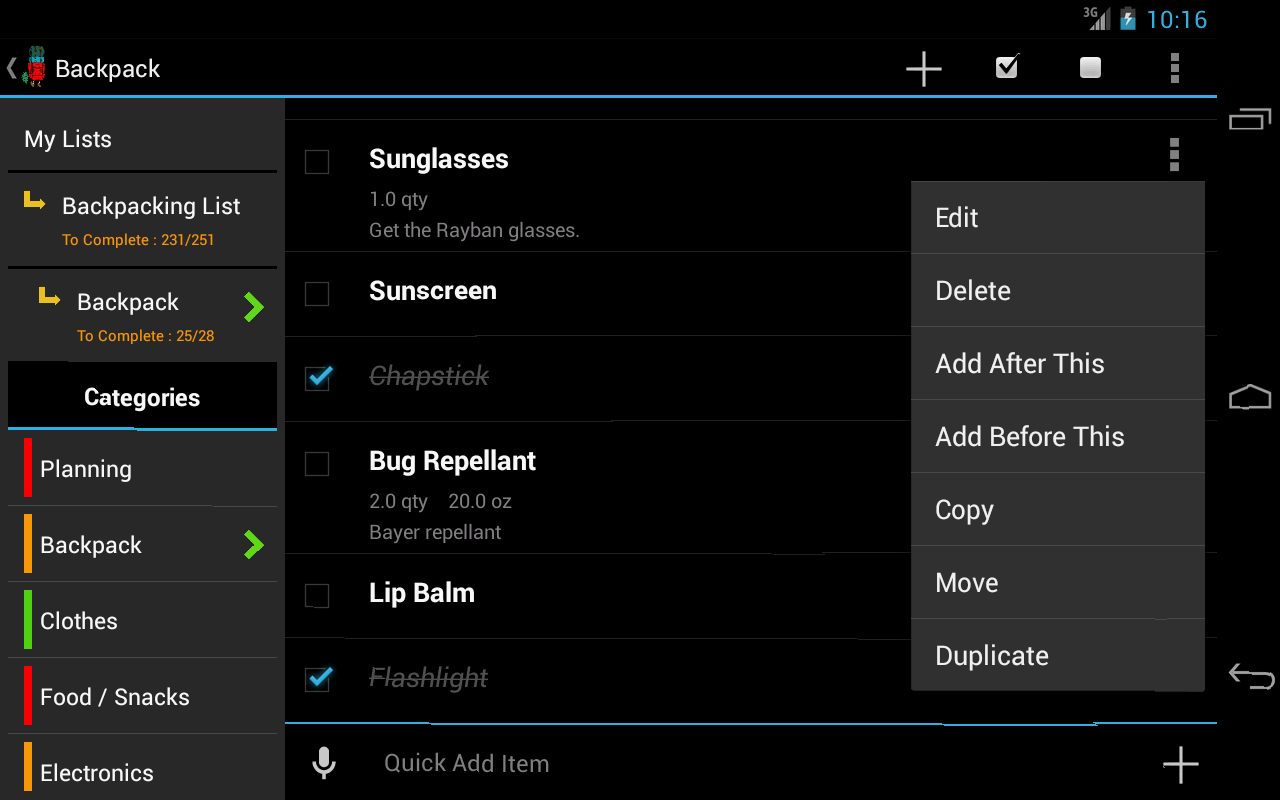Click the red color bar beside Planning

pyautogui.click(x=28, y=468)
